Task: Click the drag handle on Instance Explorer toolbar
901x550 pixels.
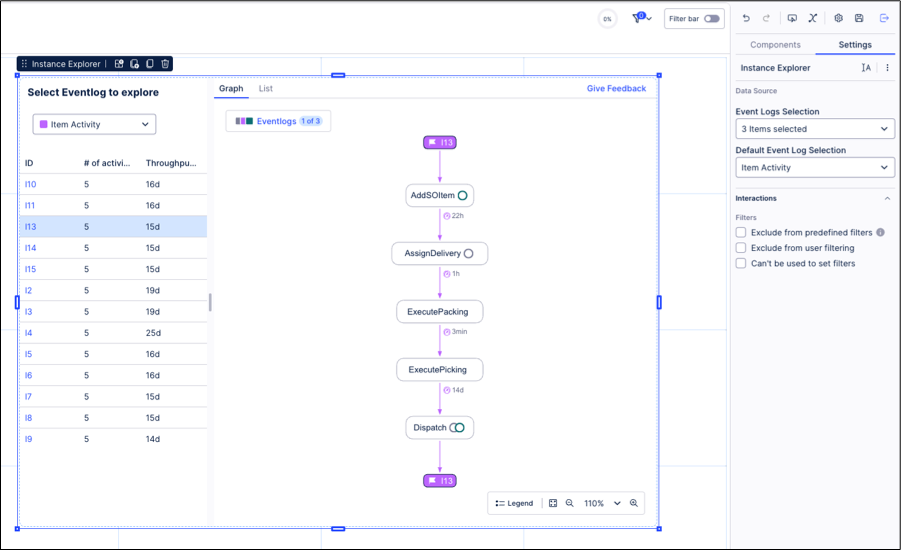Action: tap(24, 64)
